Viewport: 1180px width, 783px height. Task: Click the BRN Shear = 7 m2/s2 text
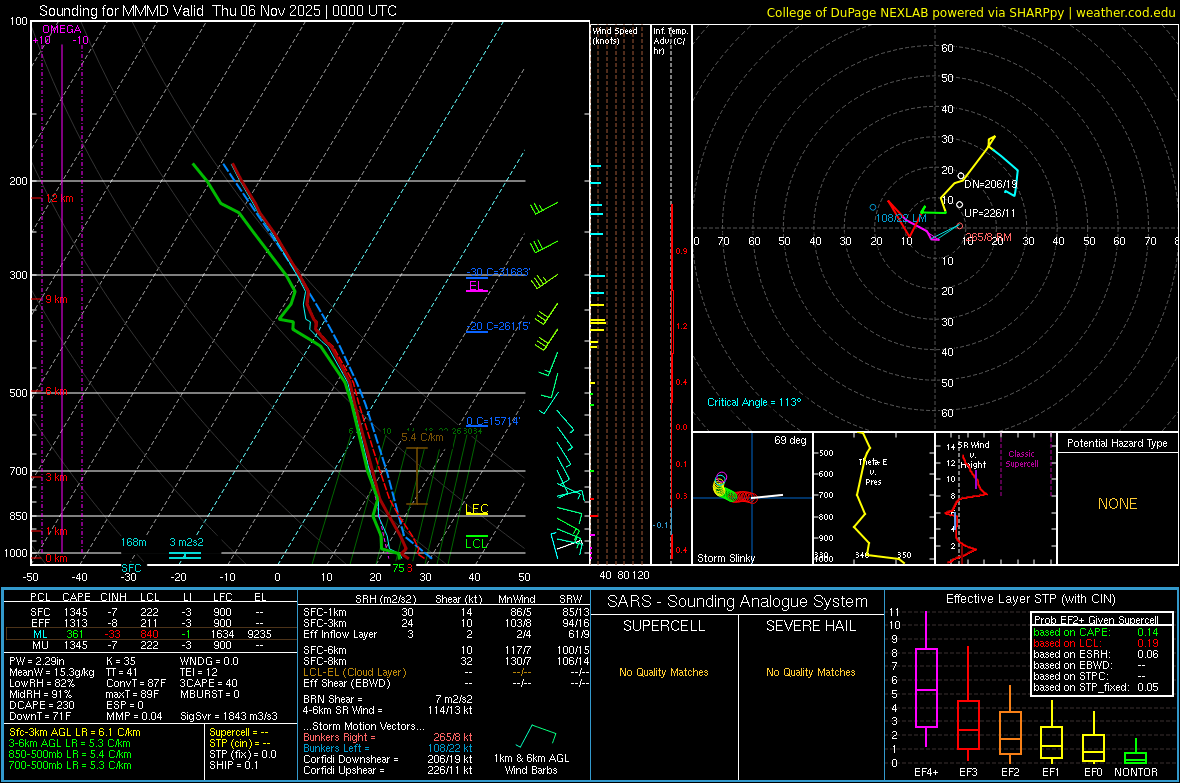pos(388,699)
